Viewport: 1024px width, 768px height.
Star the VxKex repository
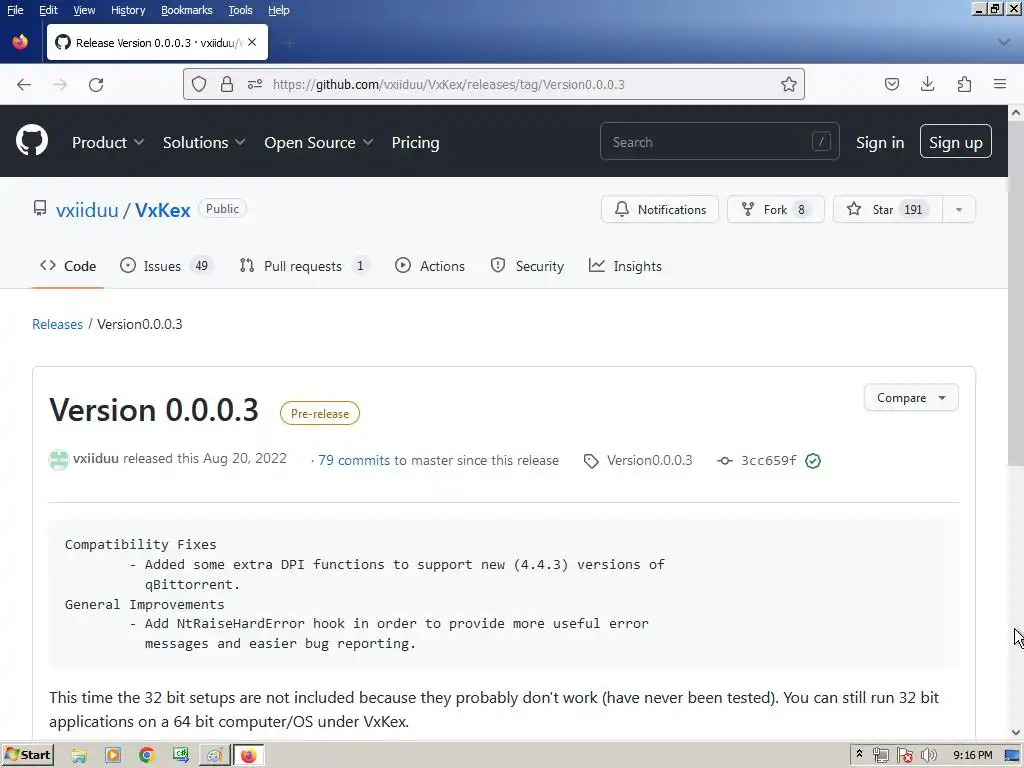[888, 210]
